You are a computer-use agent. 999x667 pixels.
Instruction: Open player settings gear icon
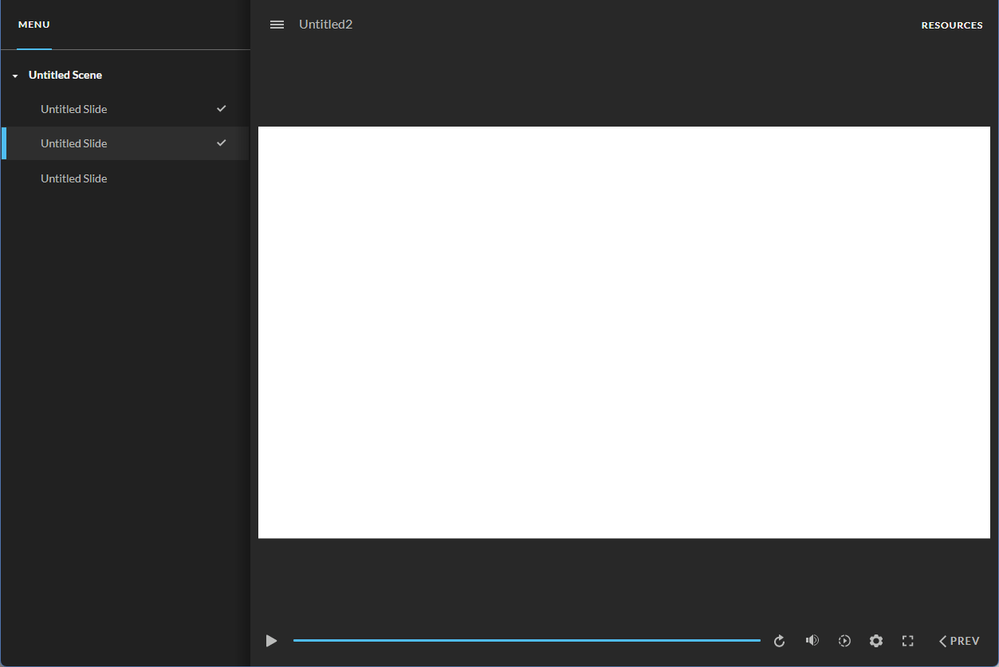[876, 641]
